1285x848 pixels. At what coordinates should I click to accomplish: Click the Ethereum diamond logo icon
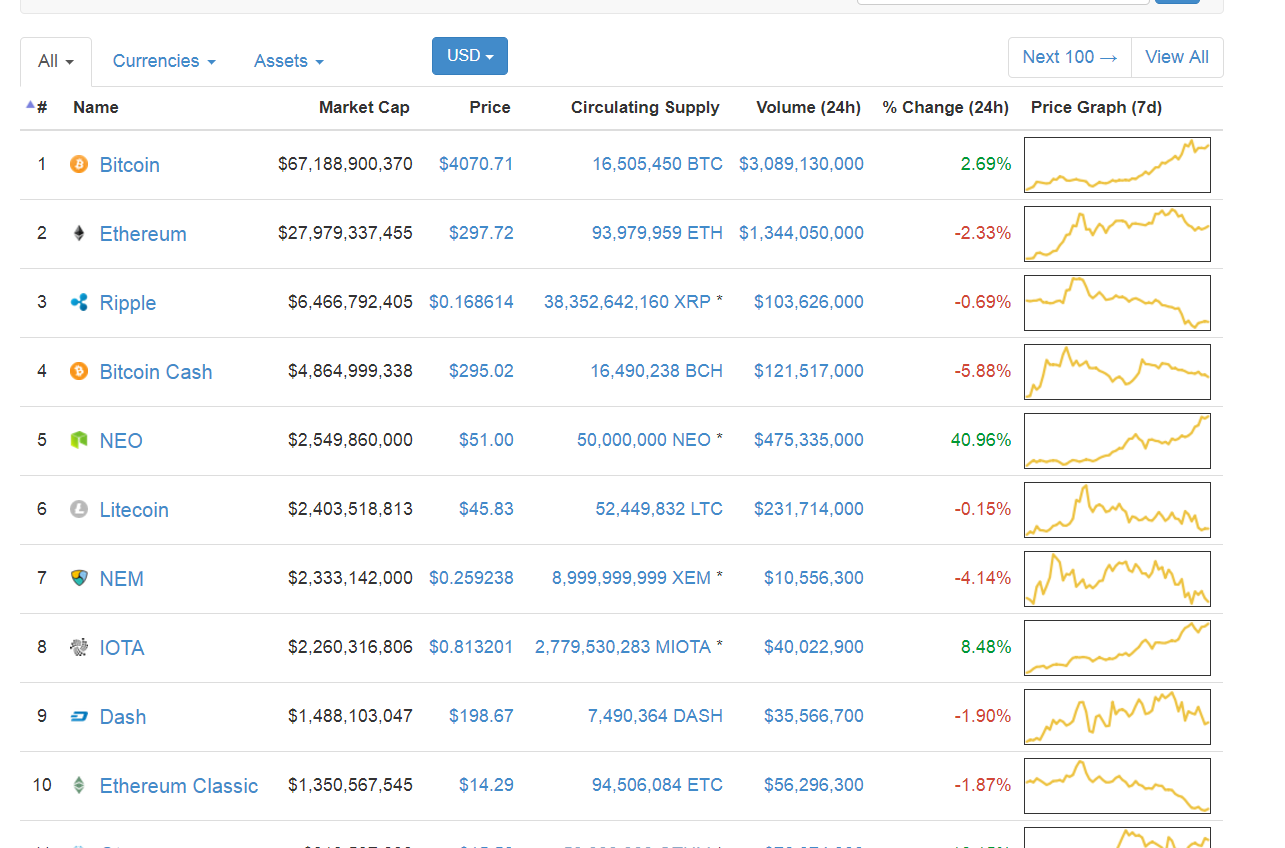click(x=79, y=233)
